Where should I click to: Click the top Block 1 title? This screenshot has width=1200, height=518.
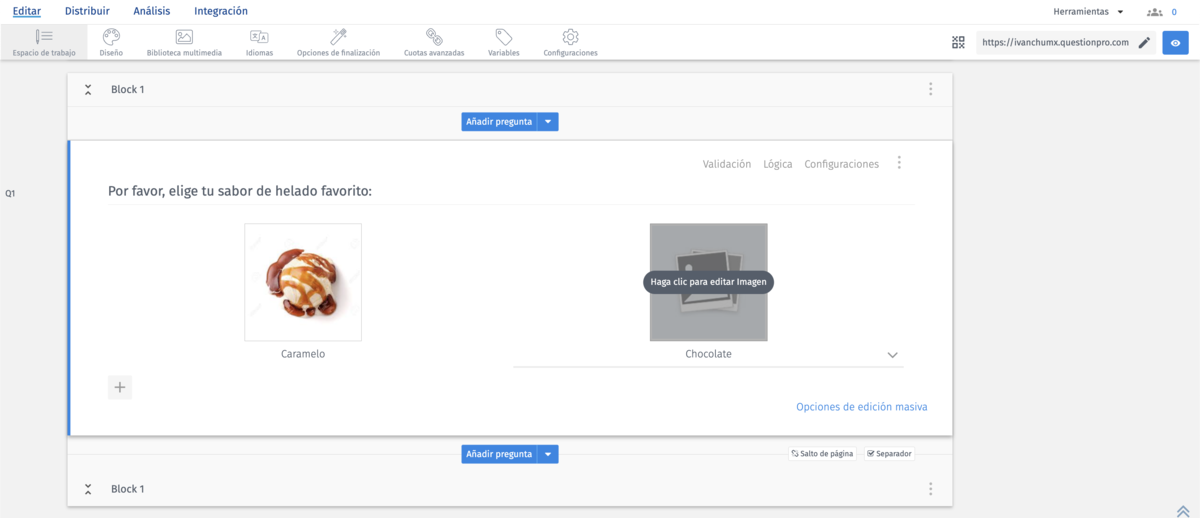128,89
